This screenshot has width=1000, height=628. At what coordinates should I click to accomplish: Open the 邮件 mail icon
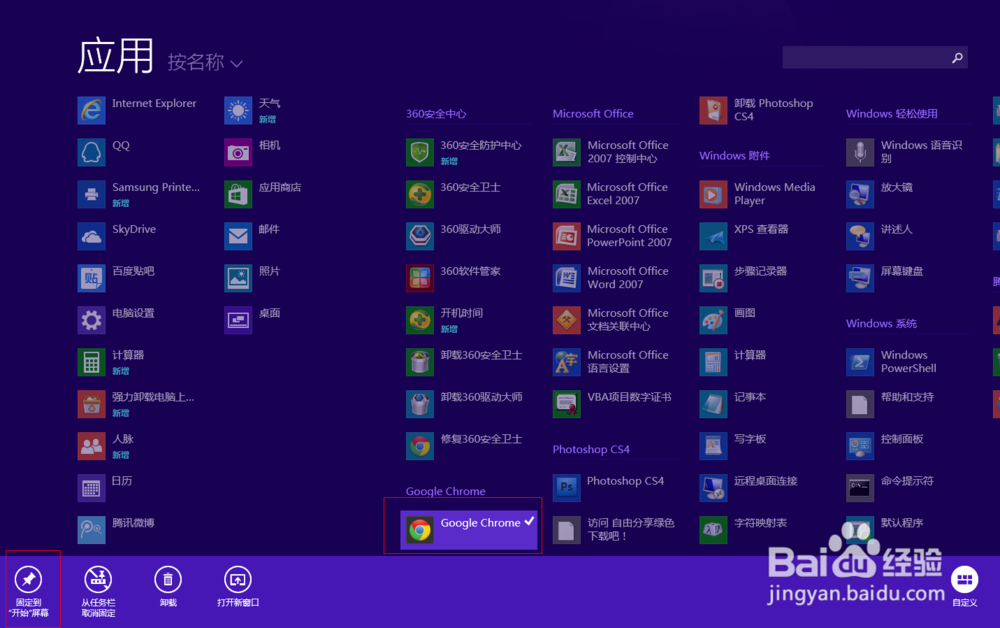(238, 237)
